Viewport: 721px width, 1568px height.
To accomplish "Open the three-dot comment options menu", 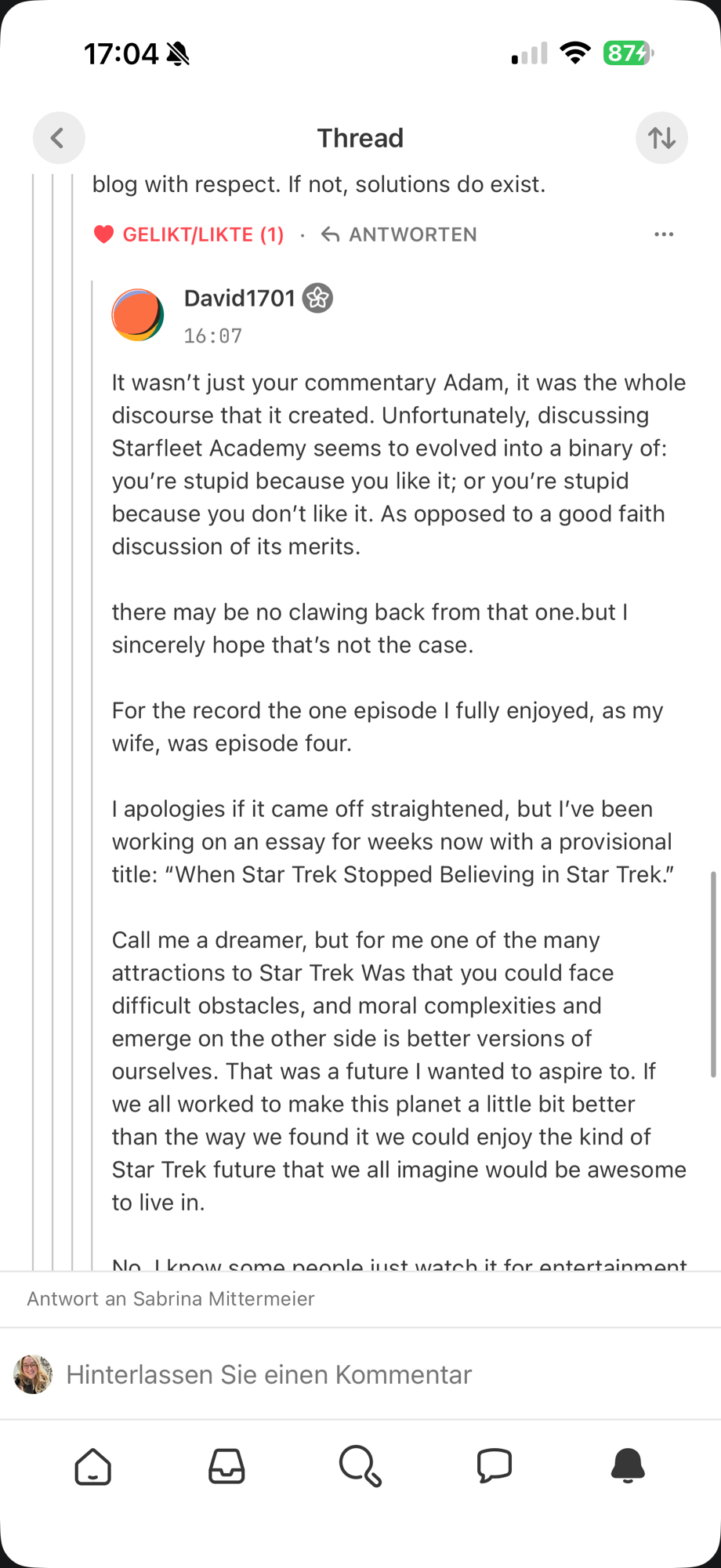I will tap(664, 234).
